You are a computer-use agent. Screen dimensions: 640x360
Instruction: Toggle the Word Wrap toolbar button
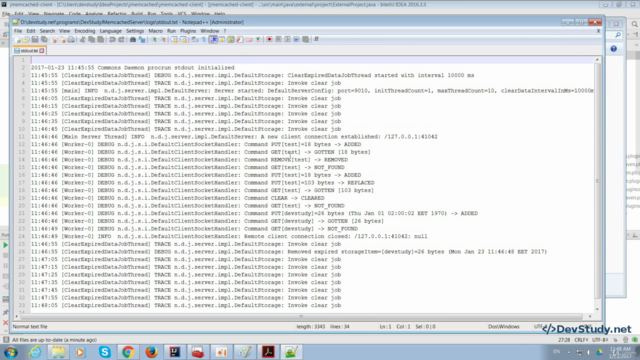(x=194, y=39)
